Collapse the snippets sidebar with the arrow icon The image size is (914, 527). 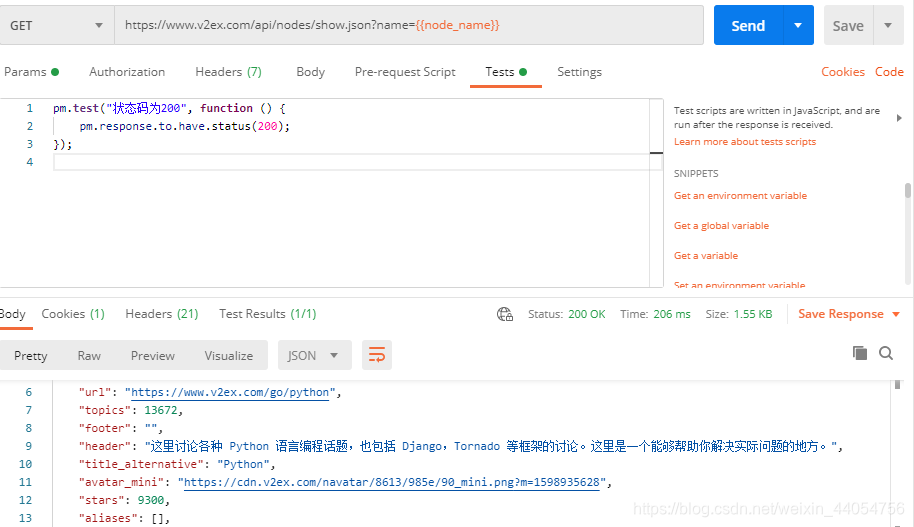tap(899, 118)
